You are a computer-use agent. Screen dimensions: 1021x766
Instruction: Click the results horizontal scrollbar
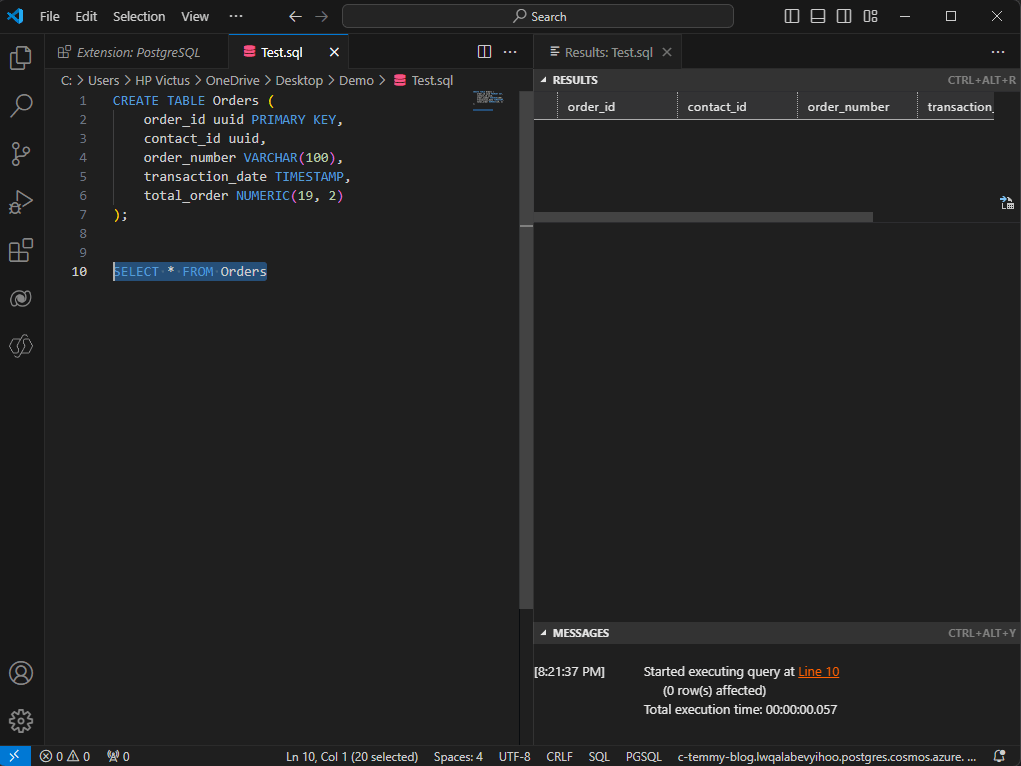pyautogui.click(x=703, y=217)
